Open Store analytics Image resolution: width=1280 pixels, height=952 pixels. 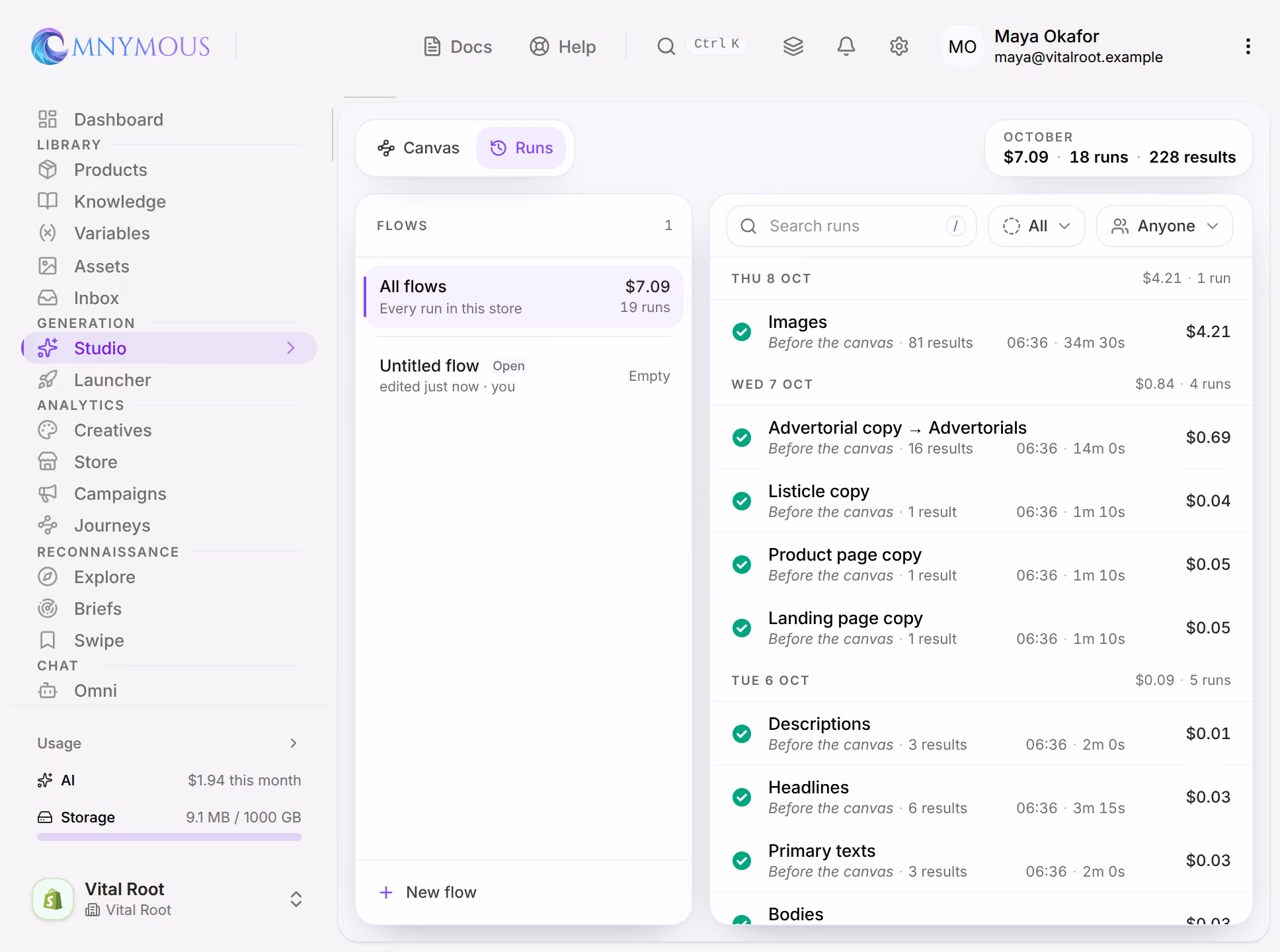(169, 462)
